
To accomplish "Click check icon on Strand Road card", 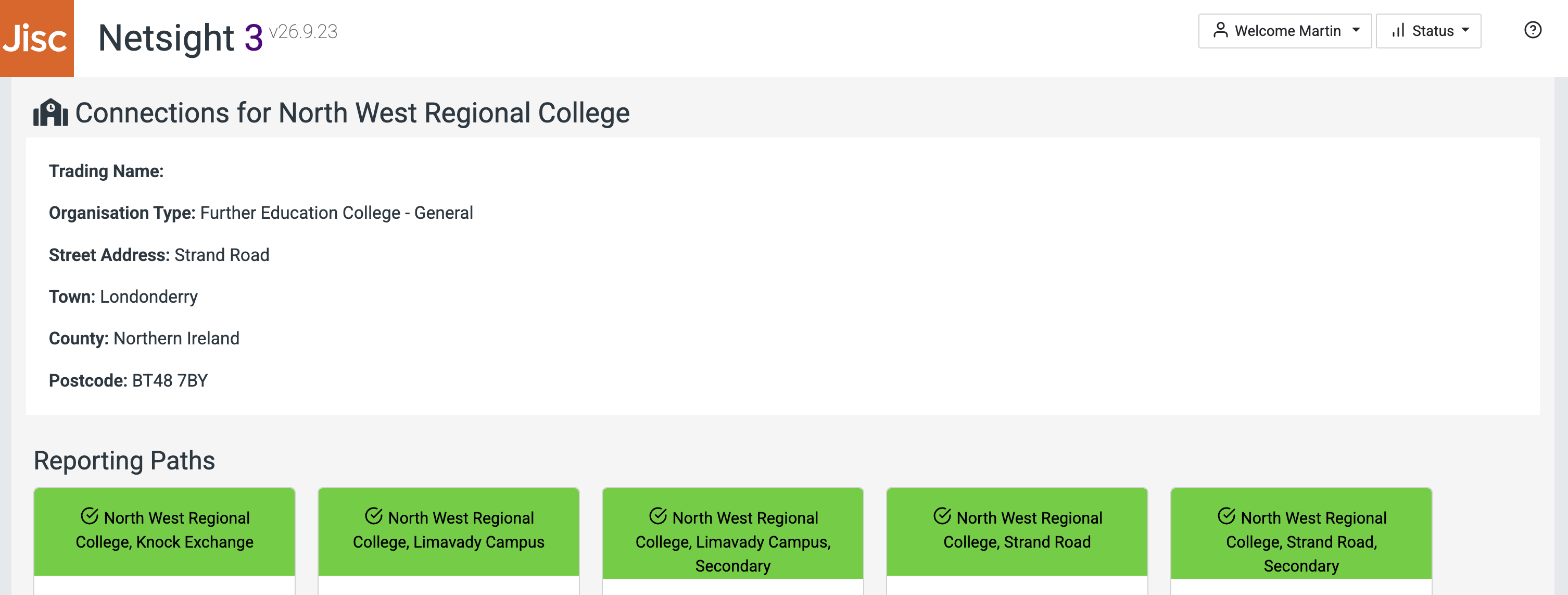I will tap(942, 516).
